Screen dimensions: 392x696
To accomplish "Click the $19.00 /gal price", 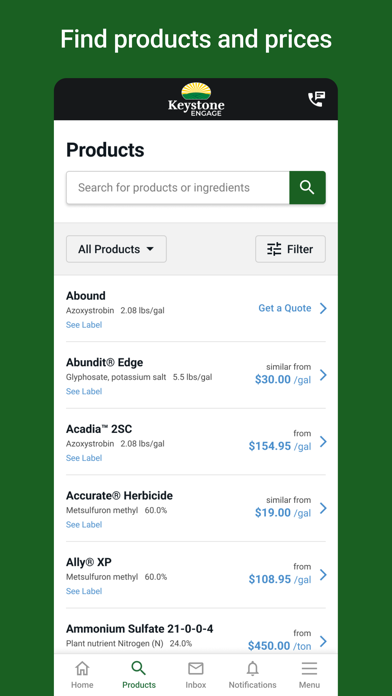I will click(x=283, y=513).
